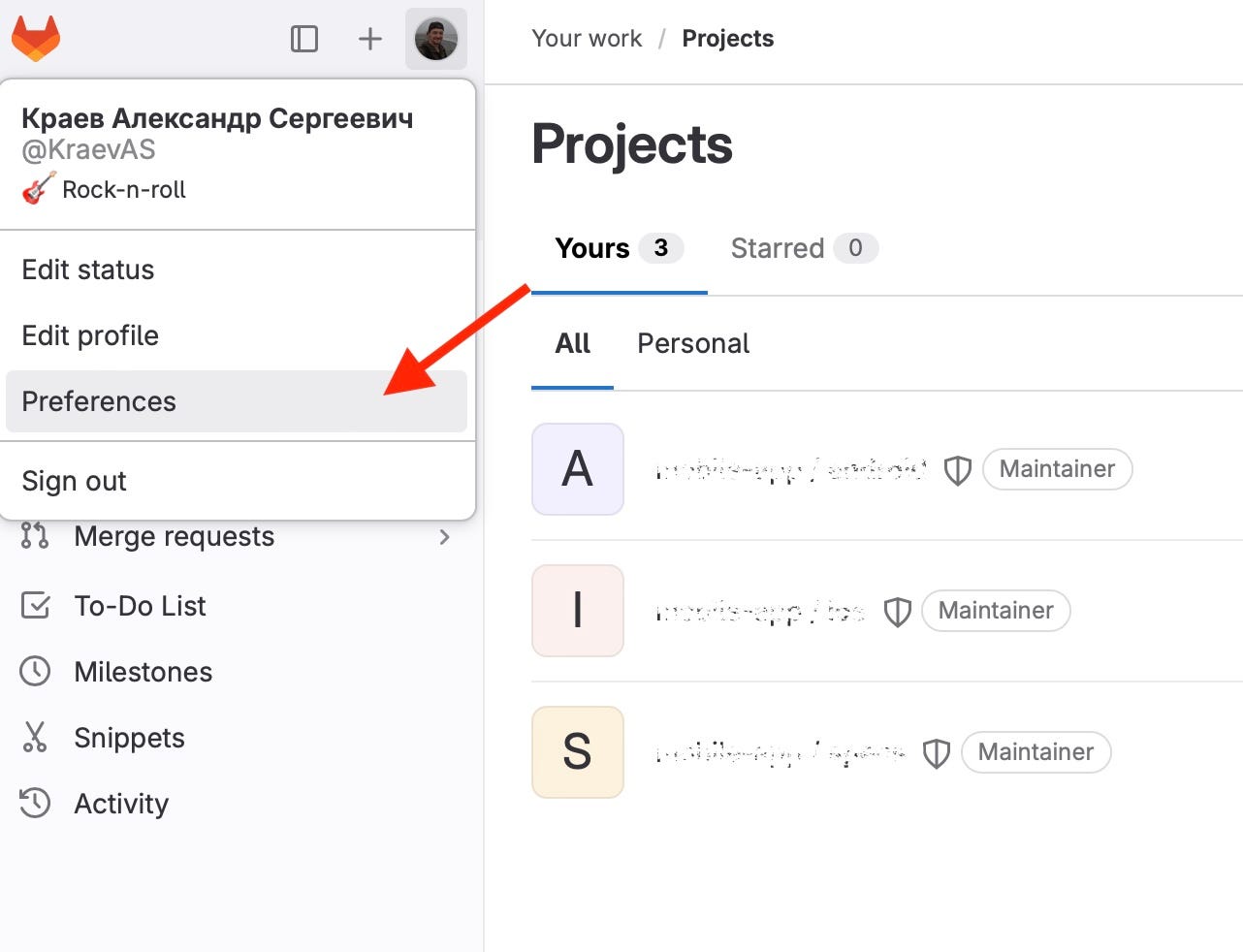
Task: Expand the Merge requests submenu chevron
Action: coord(445,536)
